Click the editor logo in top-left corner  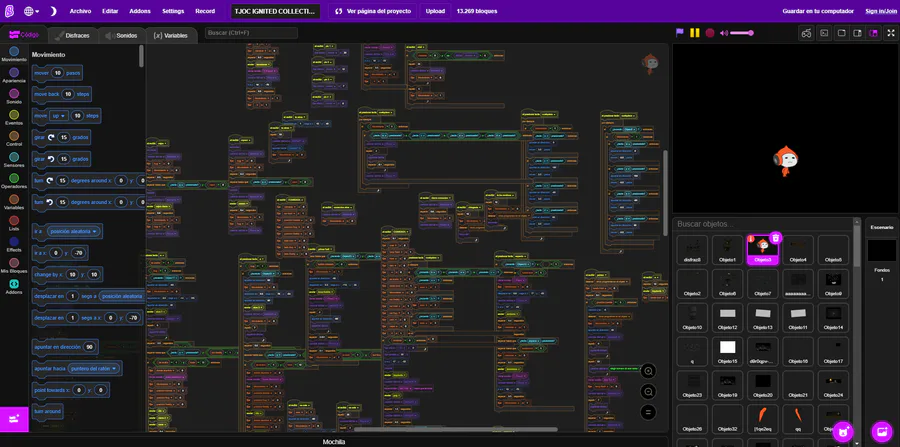[x=9, y=11]
